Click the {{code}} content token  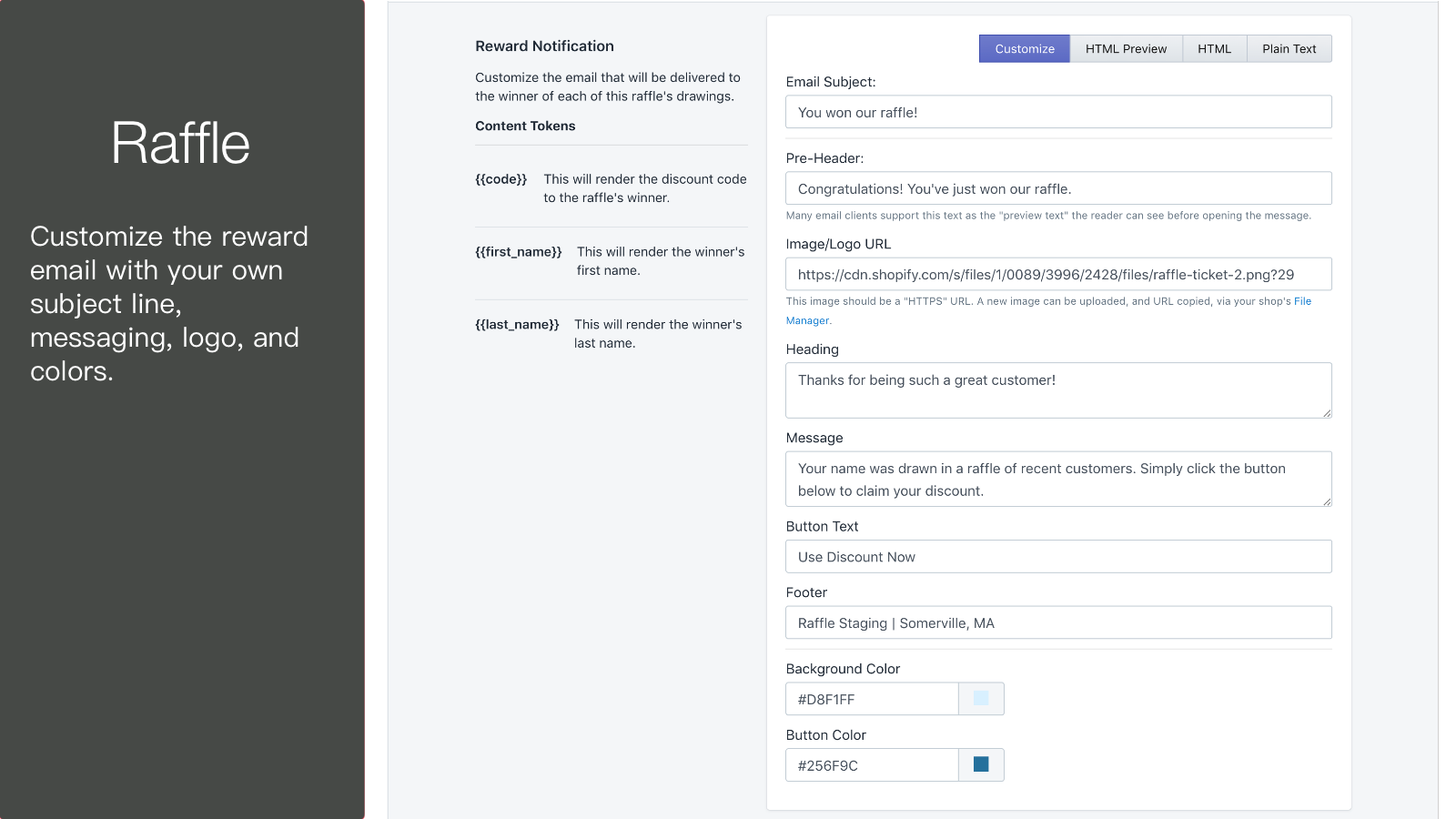click(x=501, y=179)
